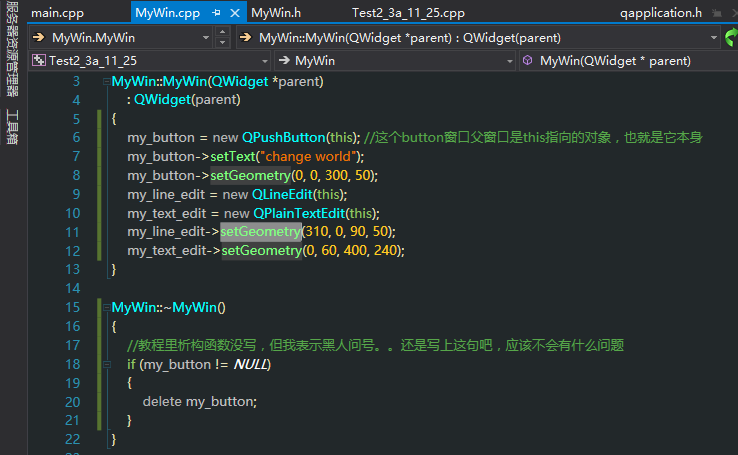Viewport: 738px width, 455px height.
Task: Open the Test2_3a_11_25.cpp tab
Action: [408, 13]
